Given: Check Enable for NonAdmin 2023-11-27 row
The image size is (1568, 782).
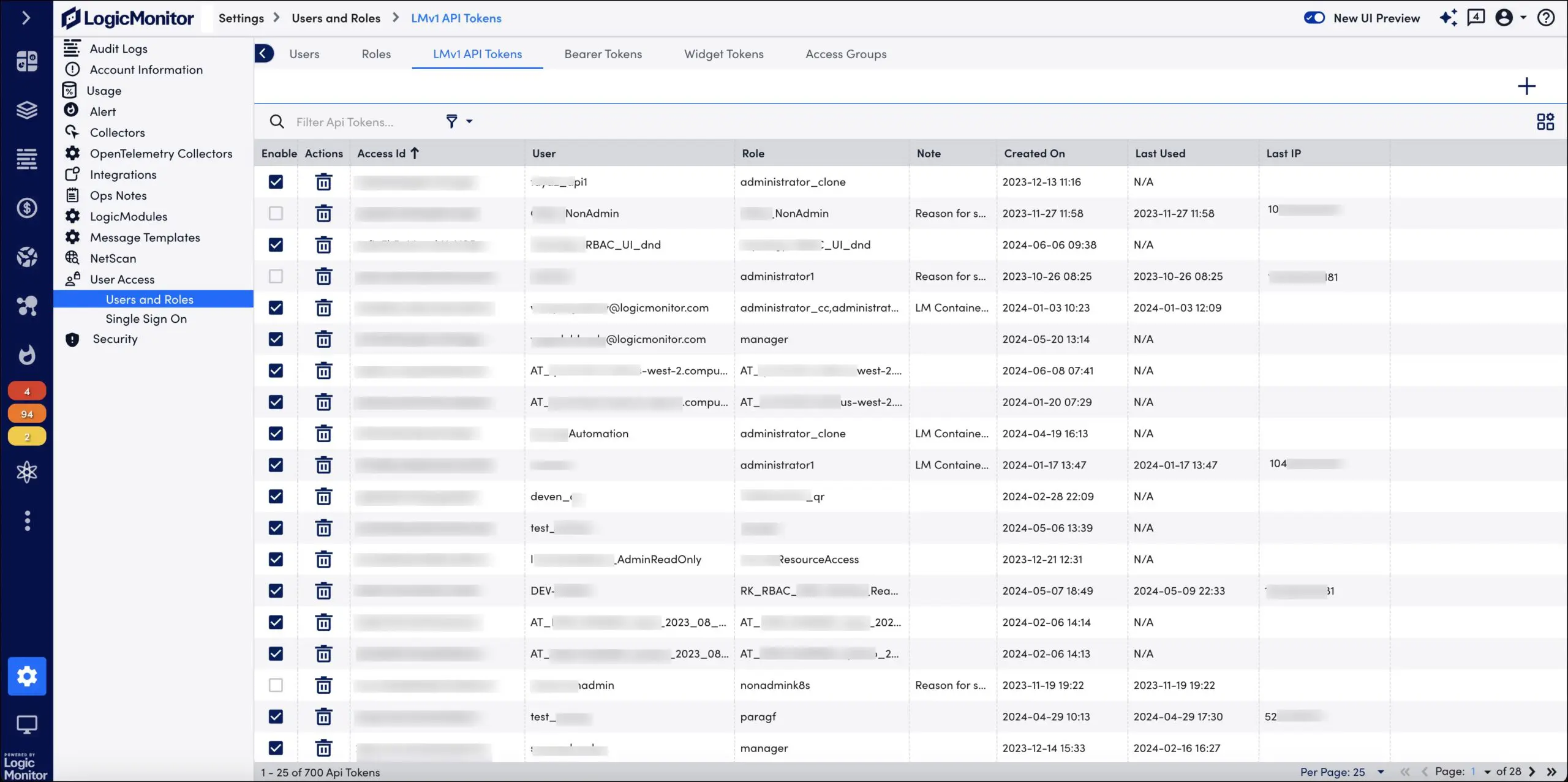Looking at the screenshot, I should (276, 213).
